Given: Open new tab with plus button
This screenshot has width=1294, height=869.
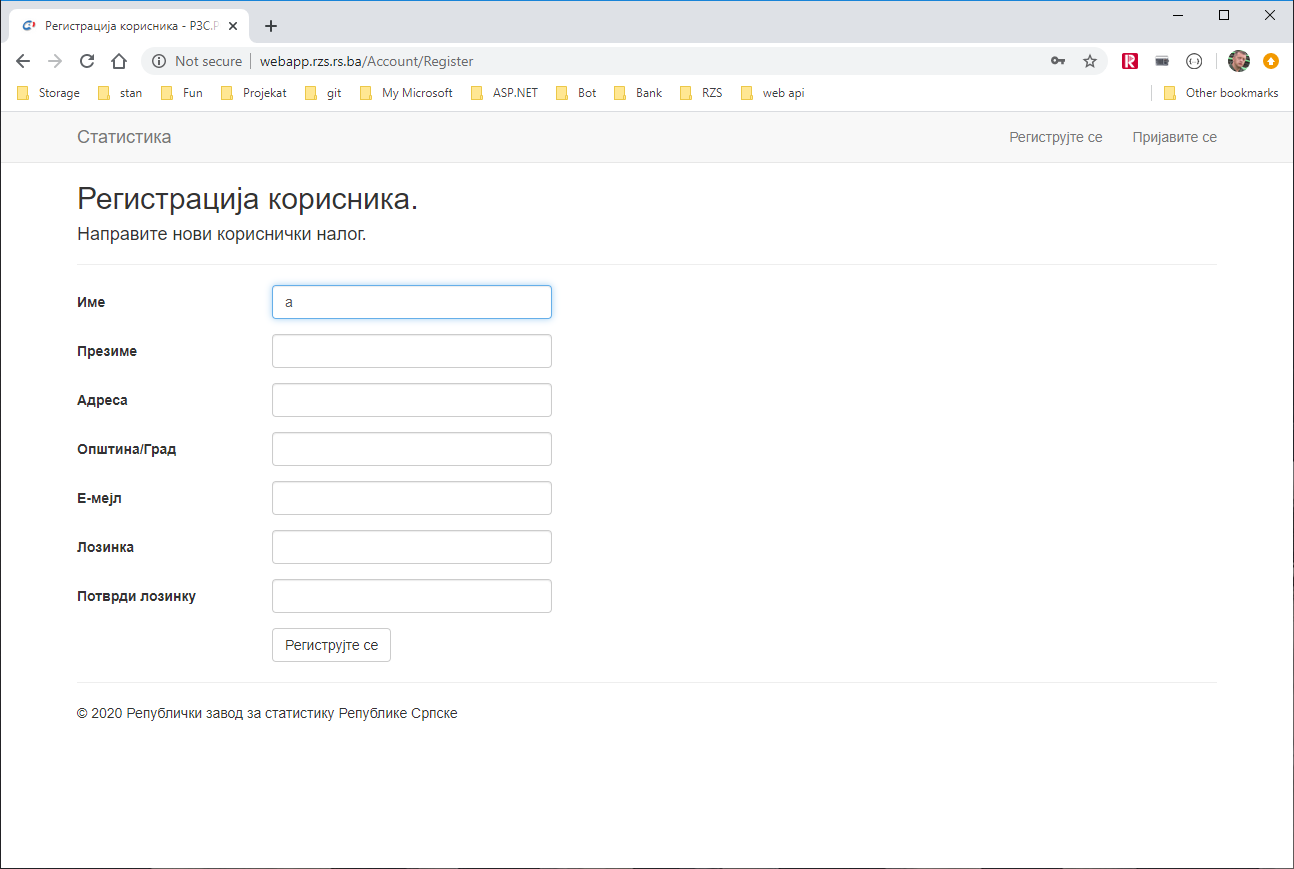Looking at the screenshot, I should pyautogui.click(x=271, y=26).
